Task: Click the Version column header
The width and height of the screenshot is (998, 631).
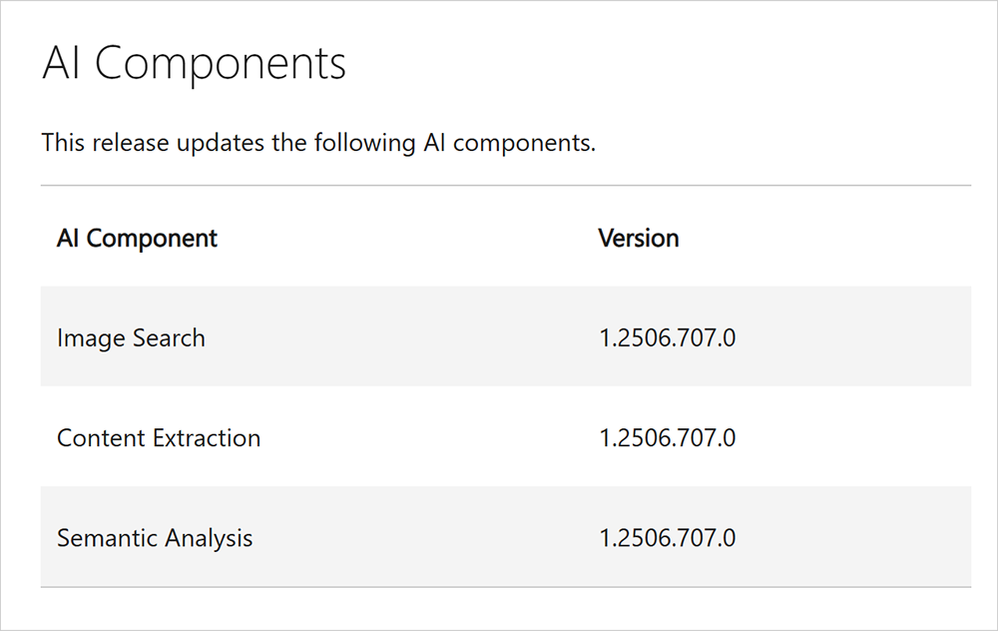Action: point(638,238)
